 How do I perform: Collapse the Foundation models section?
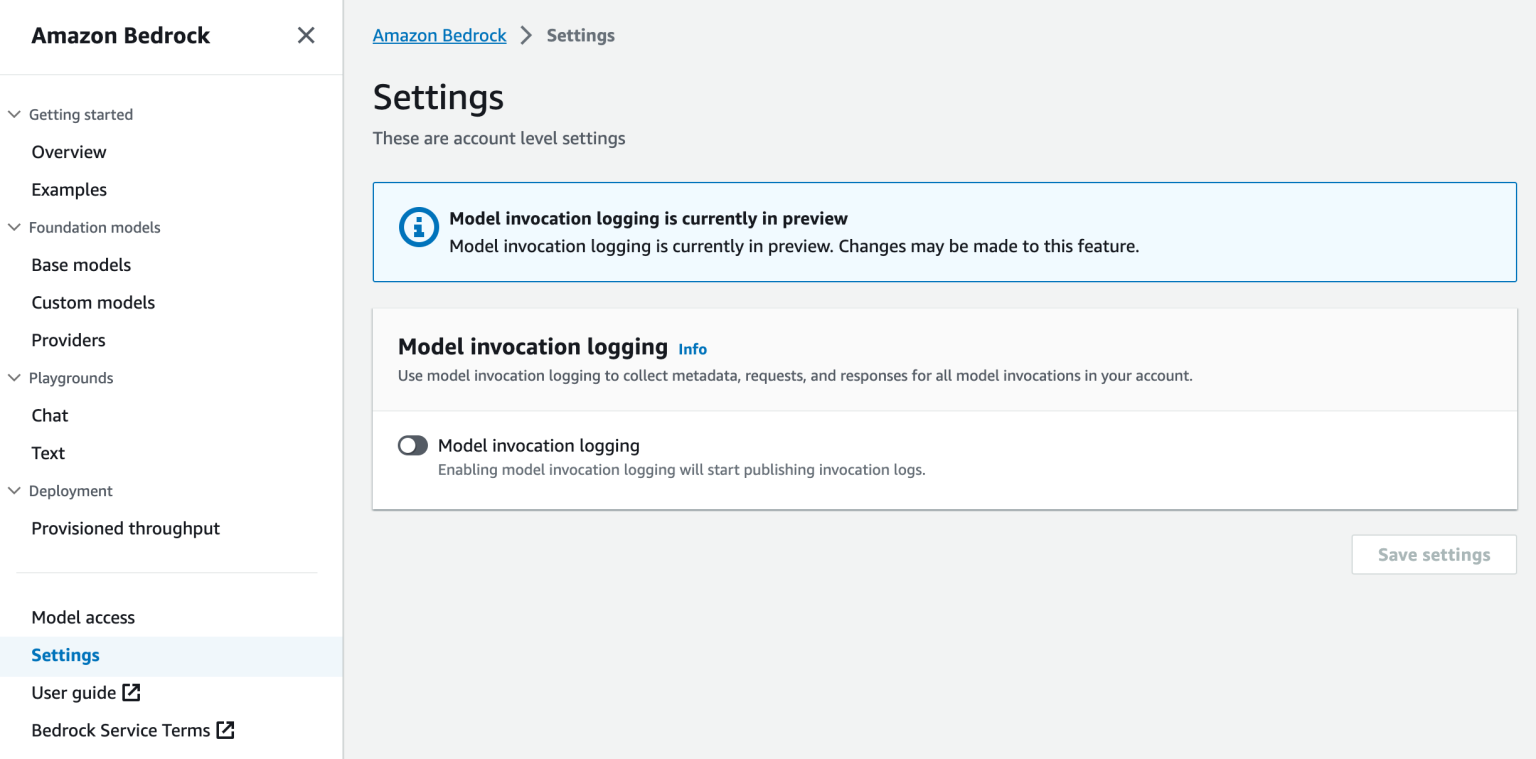[x=14, y=227]
